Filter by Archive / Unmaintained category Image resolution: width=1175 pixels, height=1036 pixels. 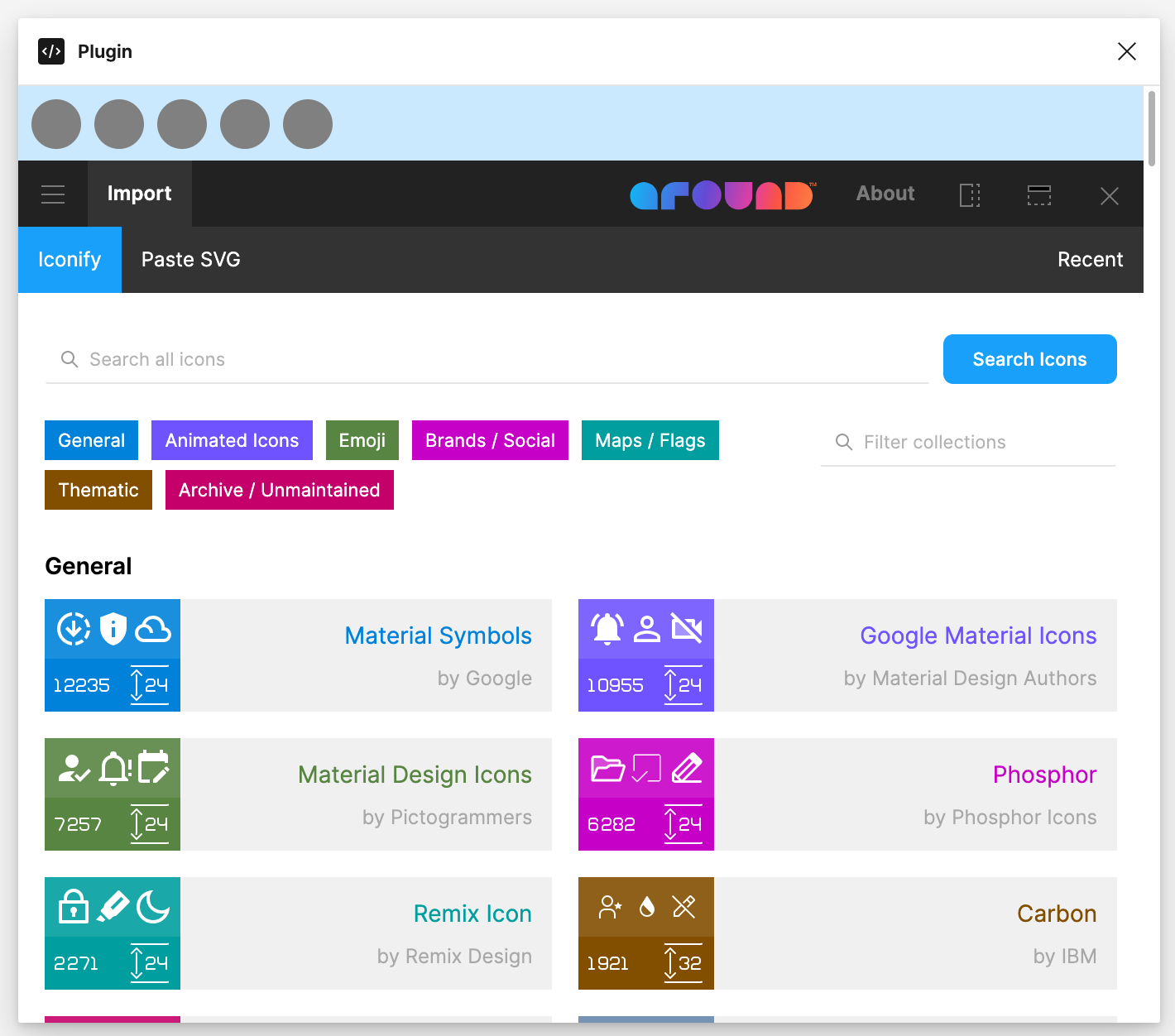point(280,490)
